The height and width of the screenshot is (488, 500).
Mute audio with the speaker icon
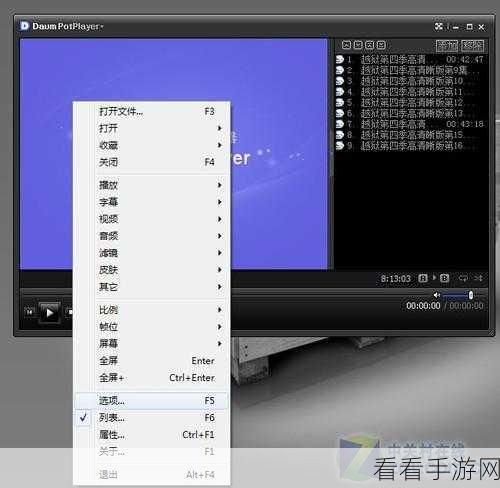click(x=437, y=295)
